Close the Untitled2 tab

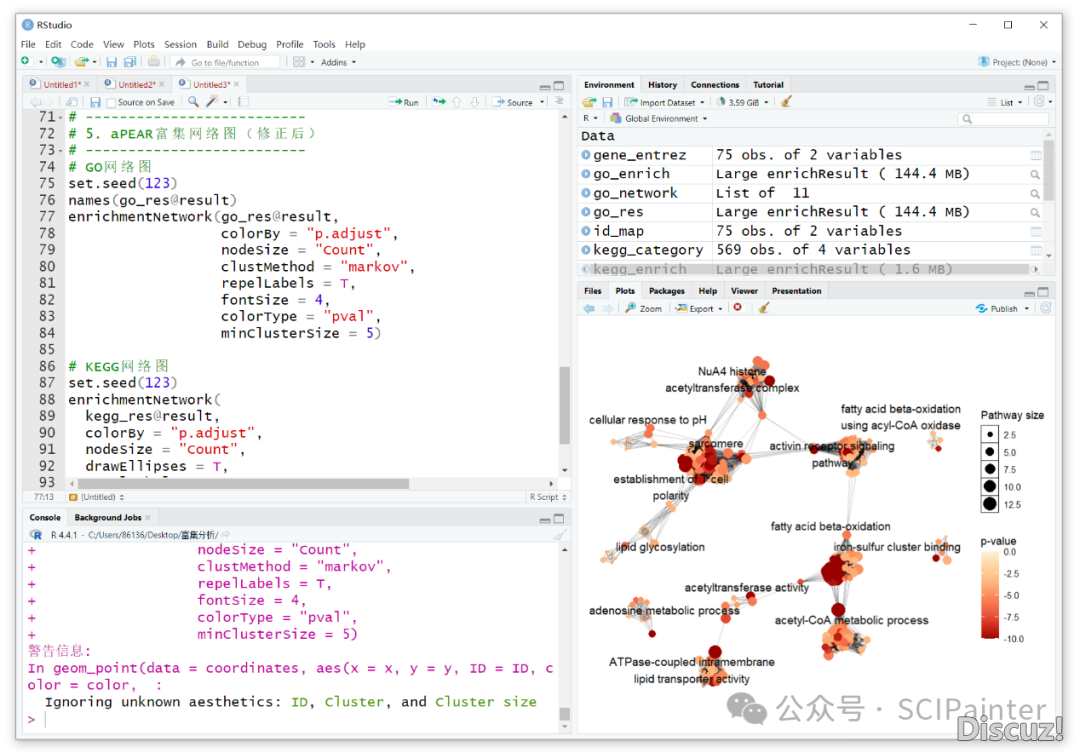click(x=162, y=84)
